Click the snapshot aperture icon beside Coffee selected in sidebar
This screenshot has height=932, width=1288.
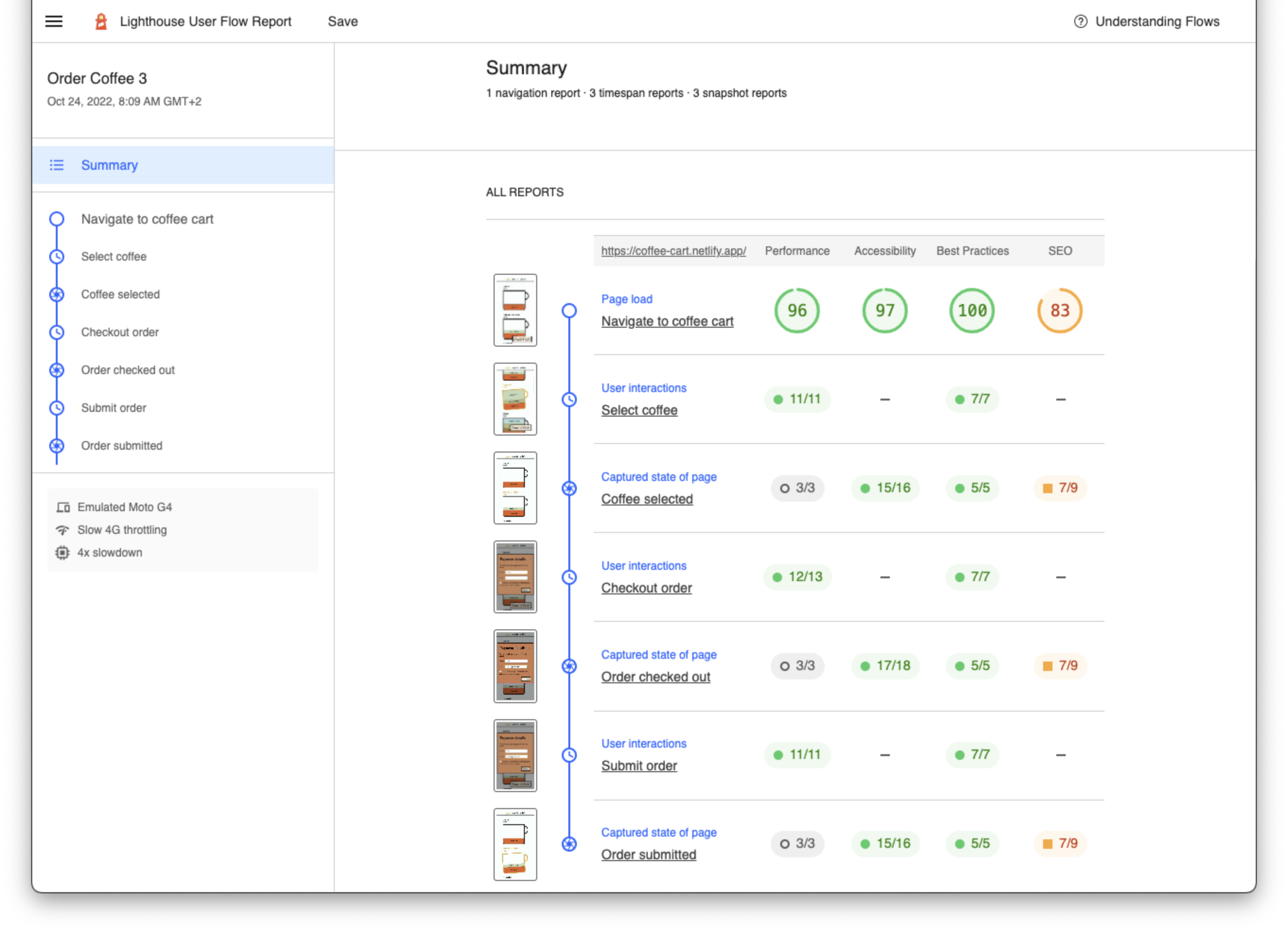[57, 295]
